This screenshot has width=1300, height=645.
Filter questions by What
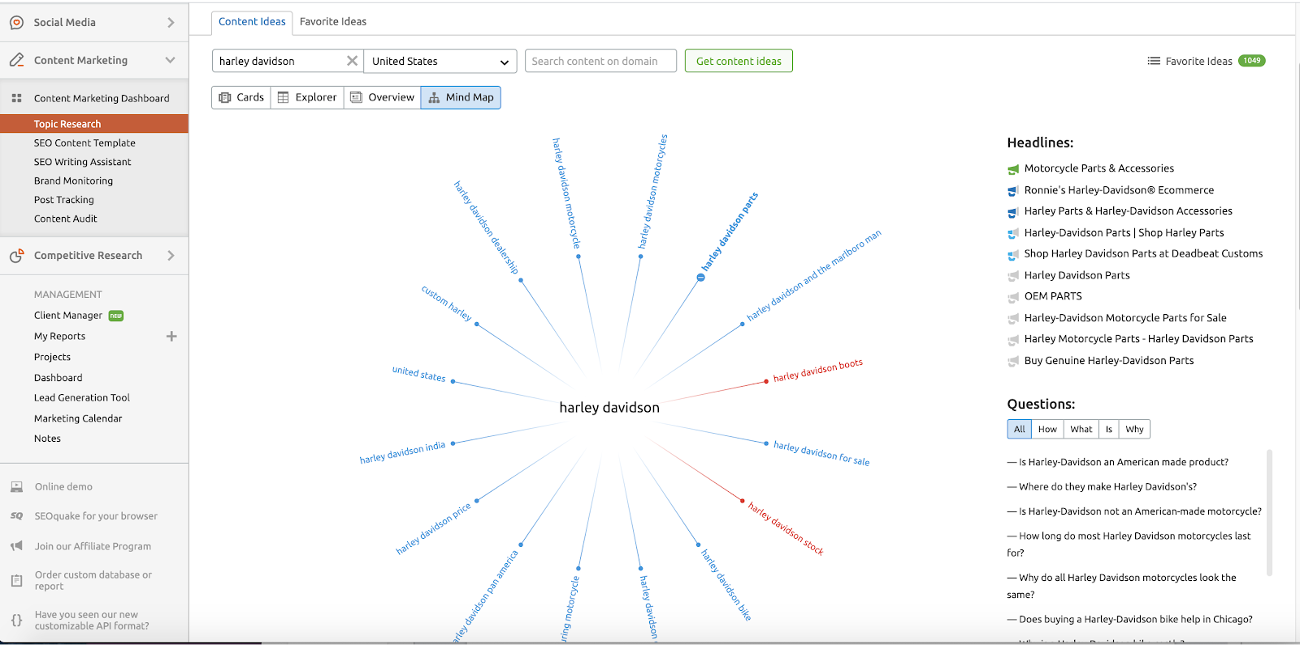[x=1081, y=429]
